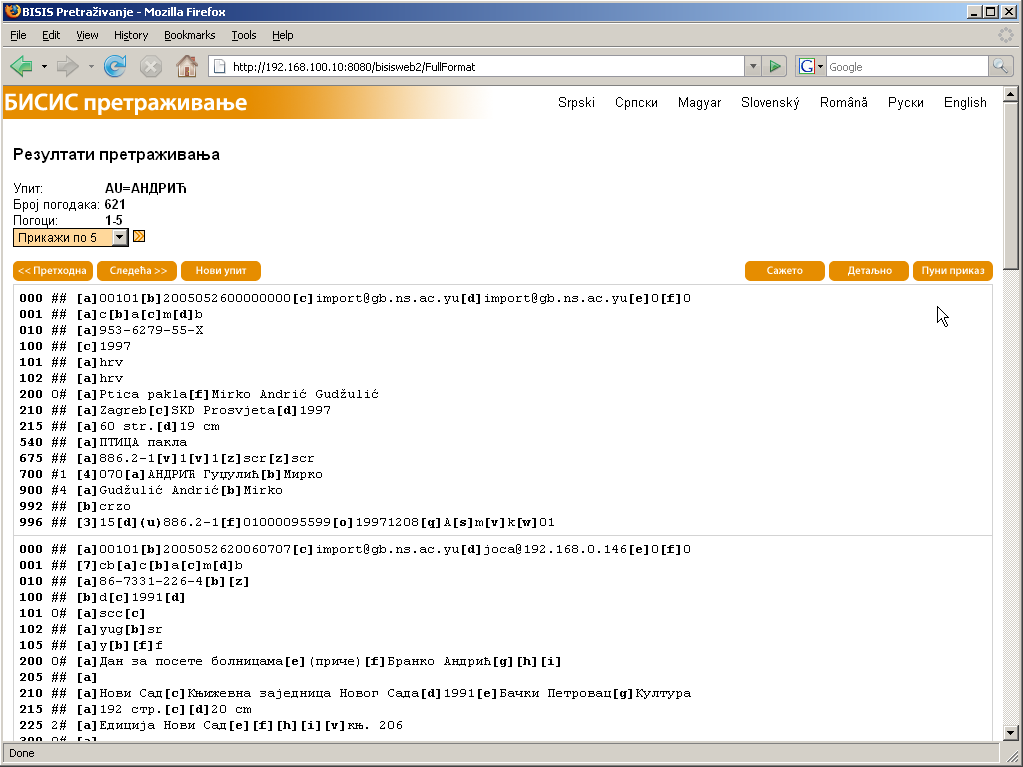Click the page scrollbar down arrow

click(x=1011, y=732)
